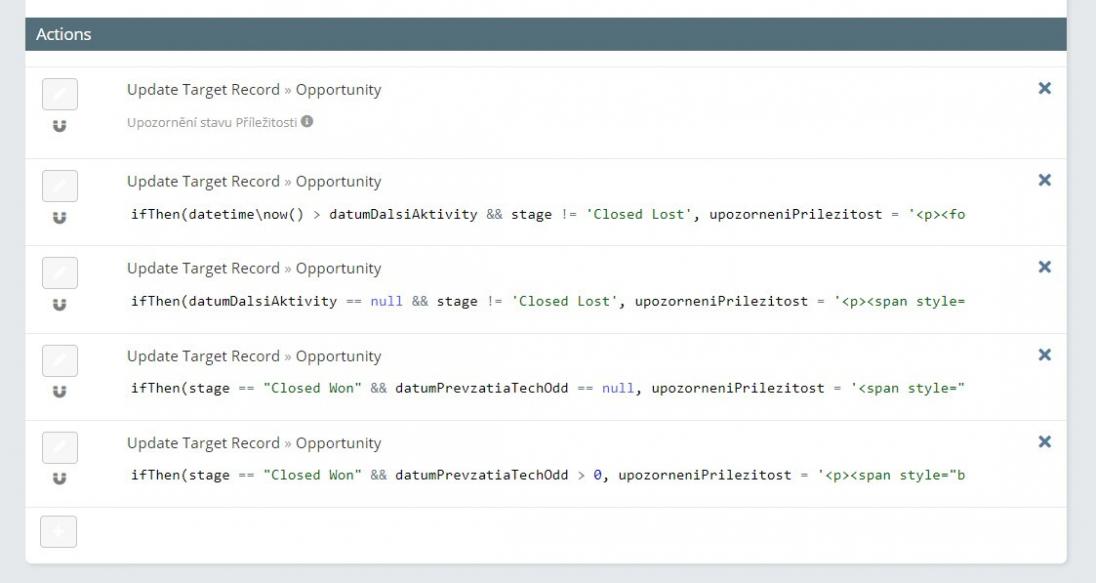Edit the datumPrevzatiaTechOdd == null action
Viewport: 1096px width, 583px height.
pos(59,361)
